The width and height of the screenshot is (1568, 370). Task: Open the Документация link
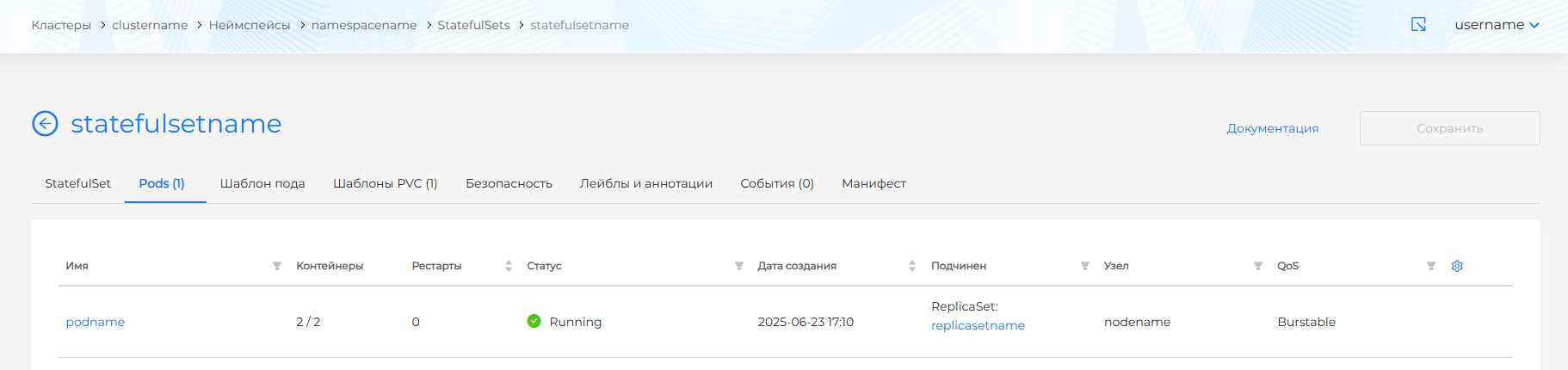pyautogui.click(x=1272, y=128)
